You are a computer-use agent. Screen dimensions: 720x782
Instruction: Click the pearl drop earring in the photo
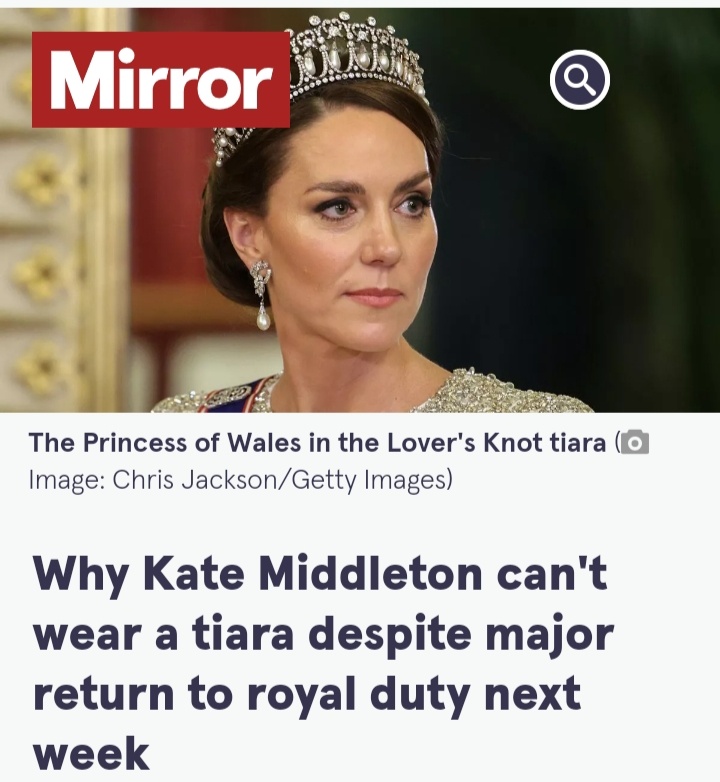(261, 295)
